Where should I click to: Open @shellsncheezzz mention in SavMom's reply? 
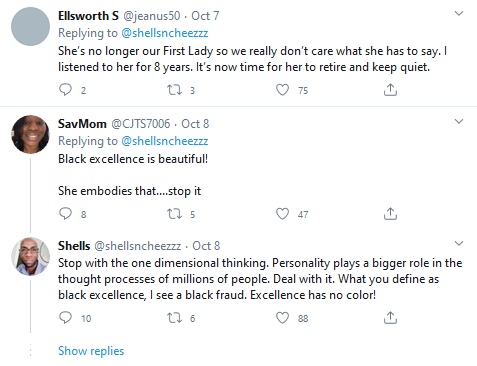[x=165, y=141]
